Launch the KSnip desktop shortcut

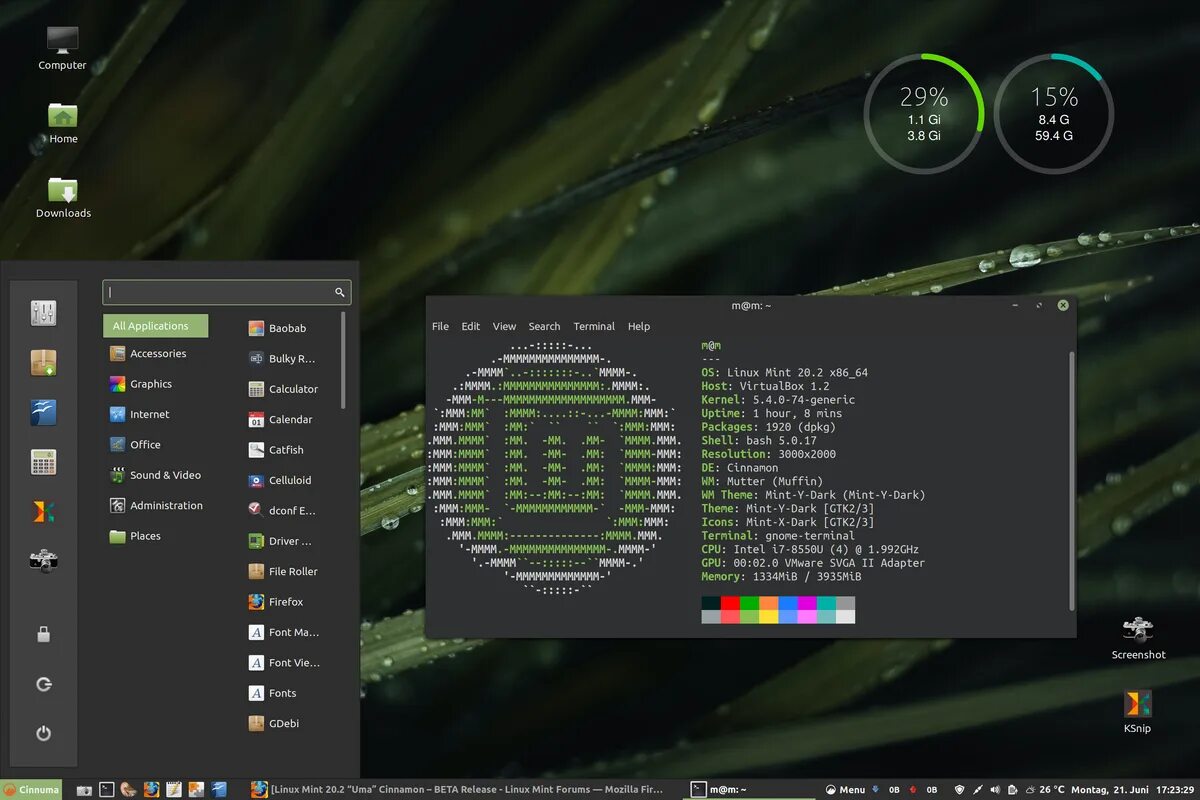(x=1138, y=711)
